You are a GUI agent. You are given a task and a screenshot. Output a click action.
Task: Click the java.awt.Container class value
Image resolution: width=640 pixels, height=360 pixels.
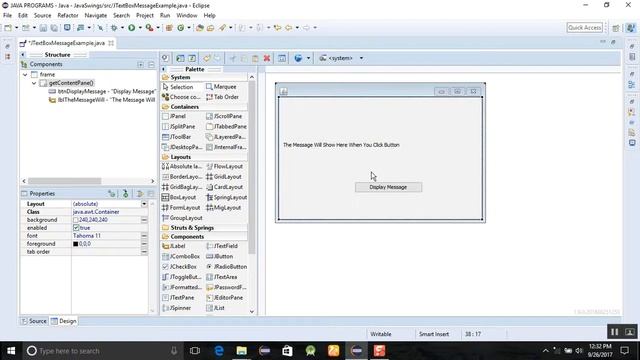point(96,212)
